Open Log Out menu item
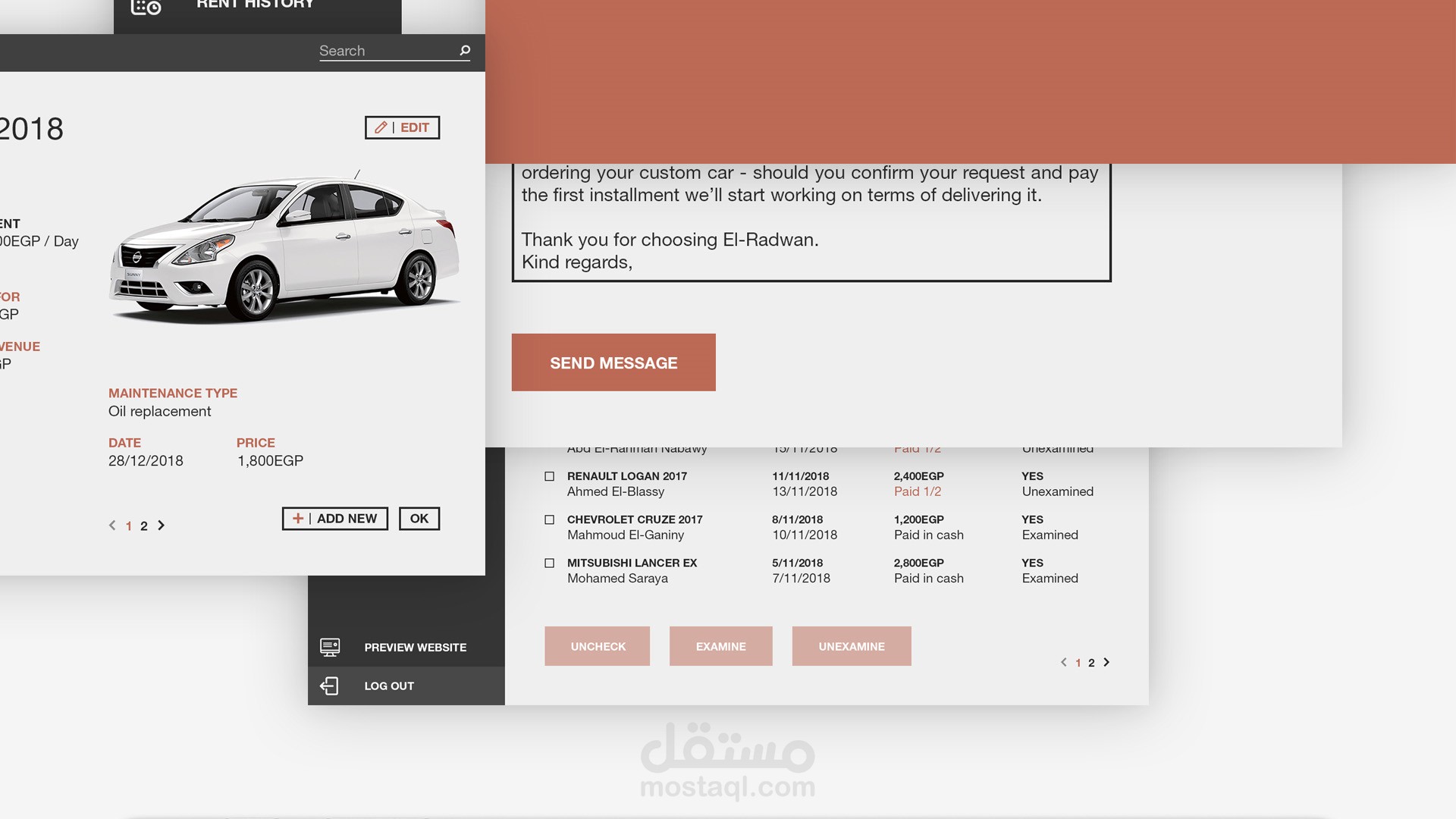The width and height of the screenshot is (1456, 819). click(x=389, y=686)
